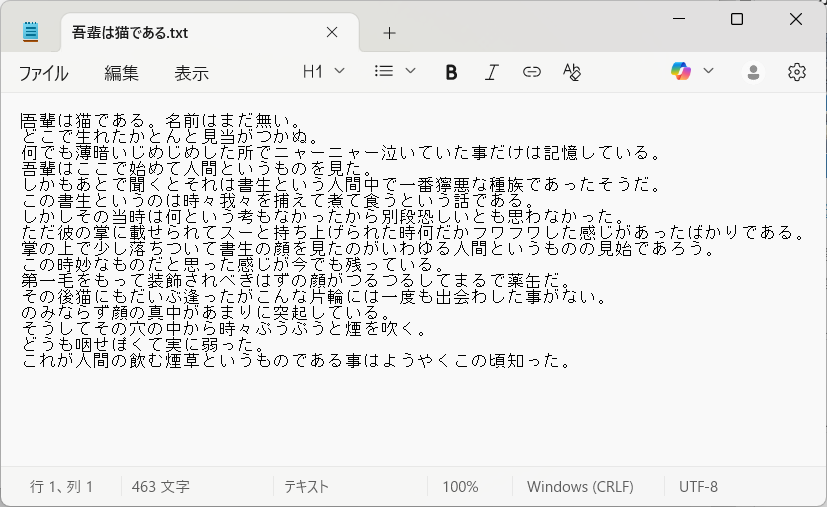Select the 吾輩は猫である.txt tab
The image size is (827, 507).
(x=210, y=33)
